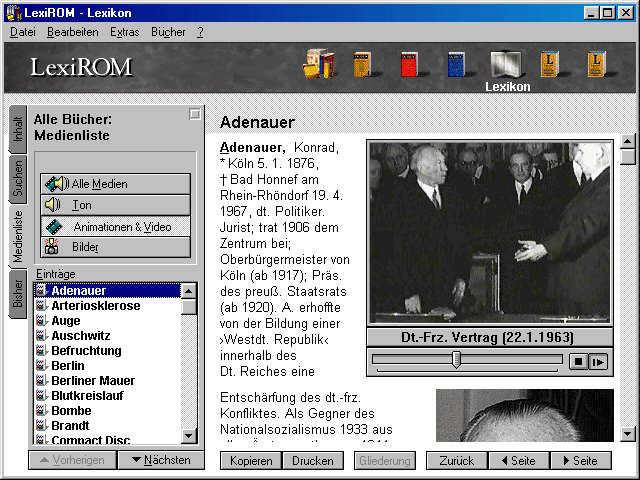640x480 pixels.
Task: Click media icon beside Berliner Mauer entry
Action: coord(41,380)
